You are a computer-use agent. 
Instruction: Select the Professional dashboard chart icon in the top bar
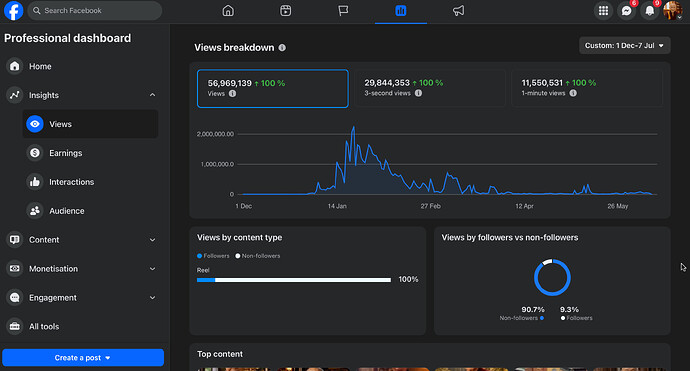400,11
